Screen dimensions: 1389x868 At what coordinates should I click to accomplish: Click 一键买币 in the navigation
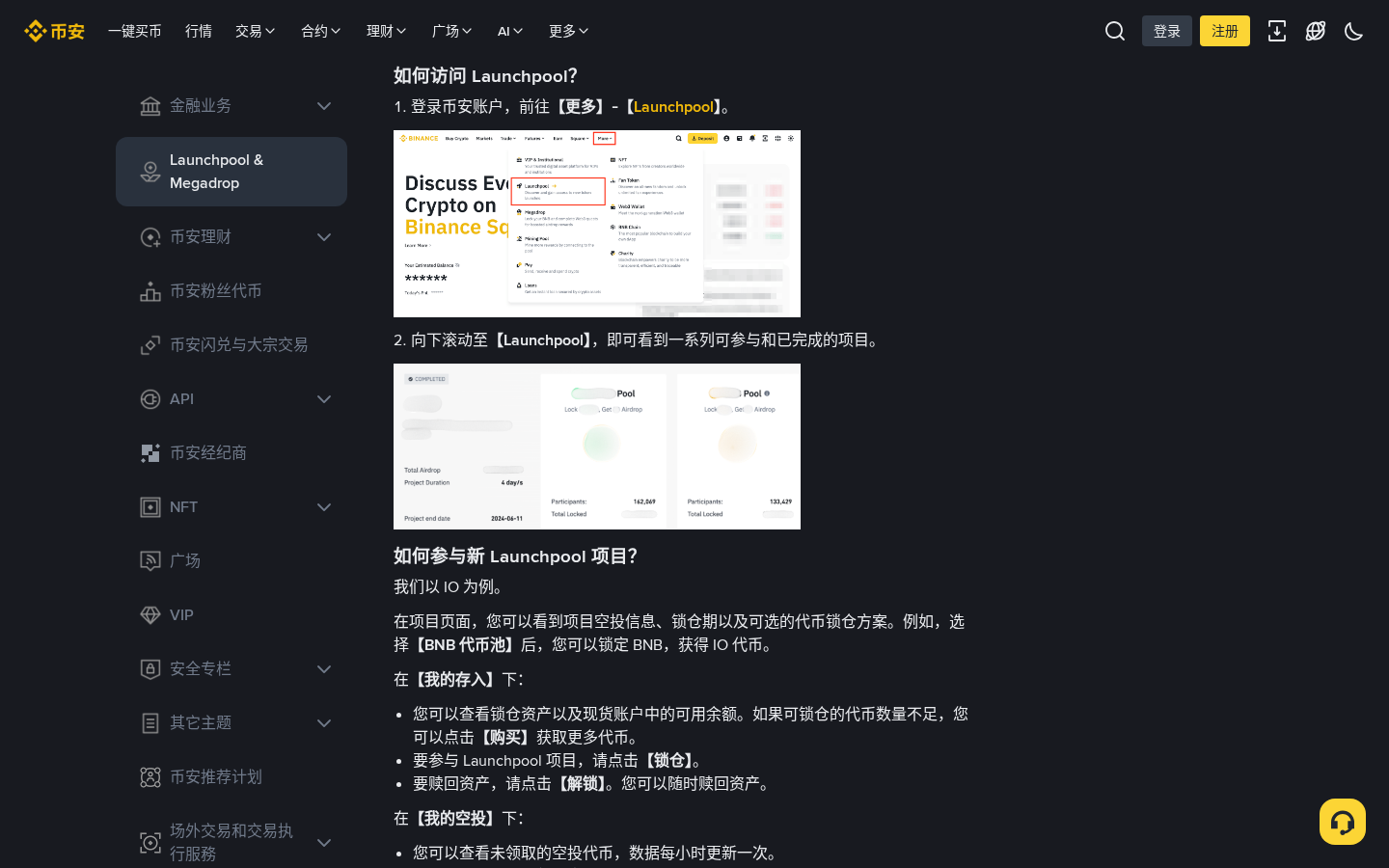[135, 31]
